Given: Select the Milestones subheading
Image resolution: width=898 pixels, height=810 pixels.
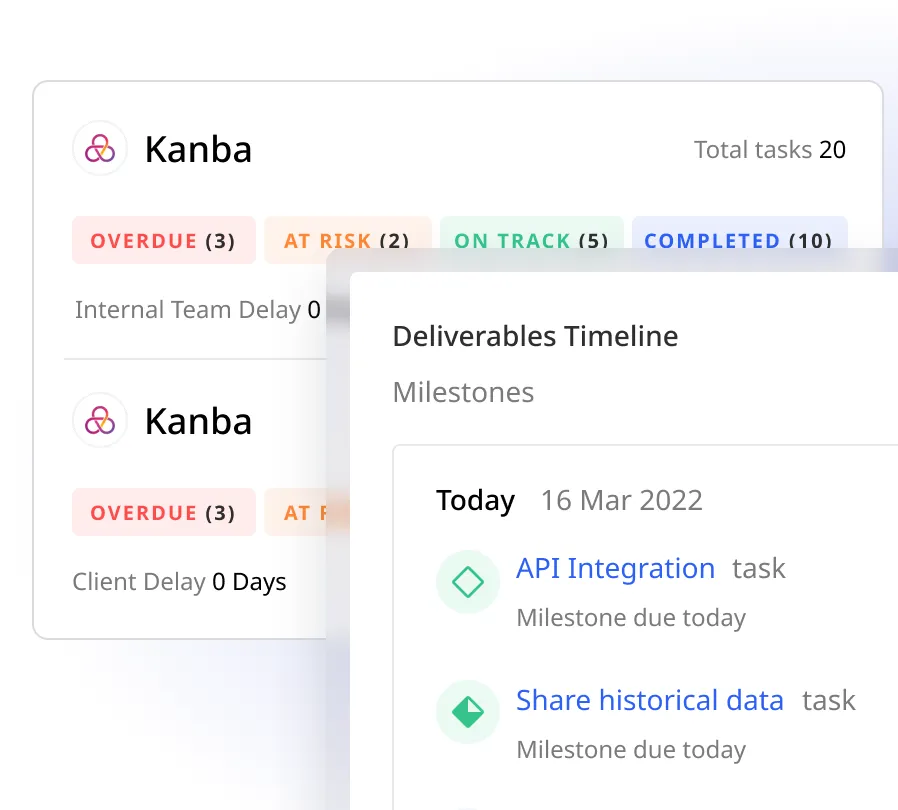Looking at the screenshot, I should click(x=463, y=392).
